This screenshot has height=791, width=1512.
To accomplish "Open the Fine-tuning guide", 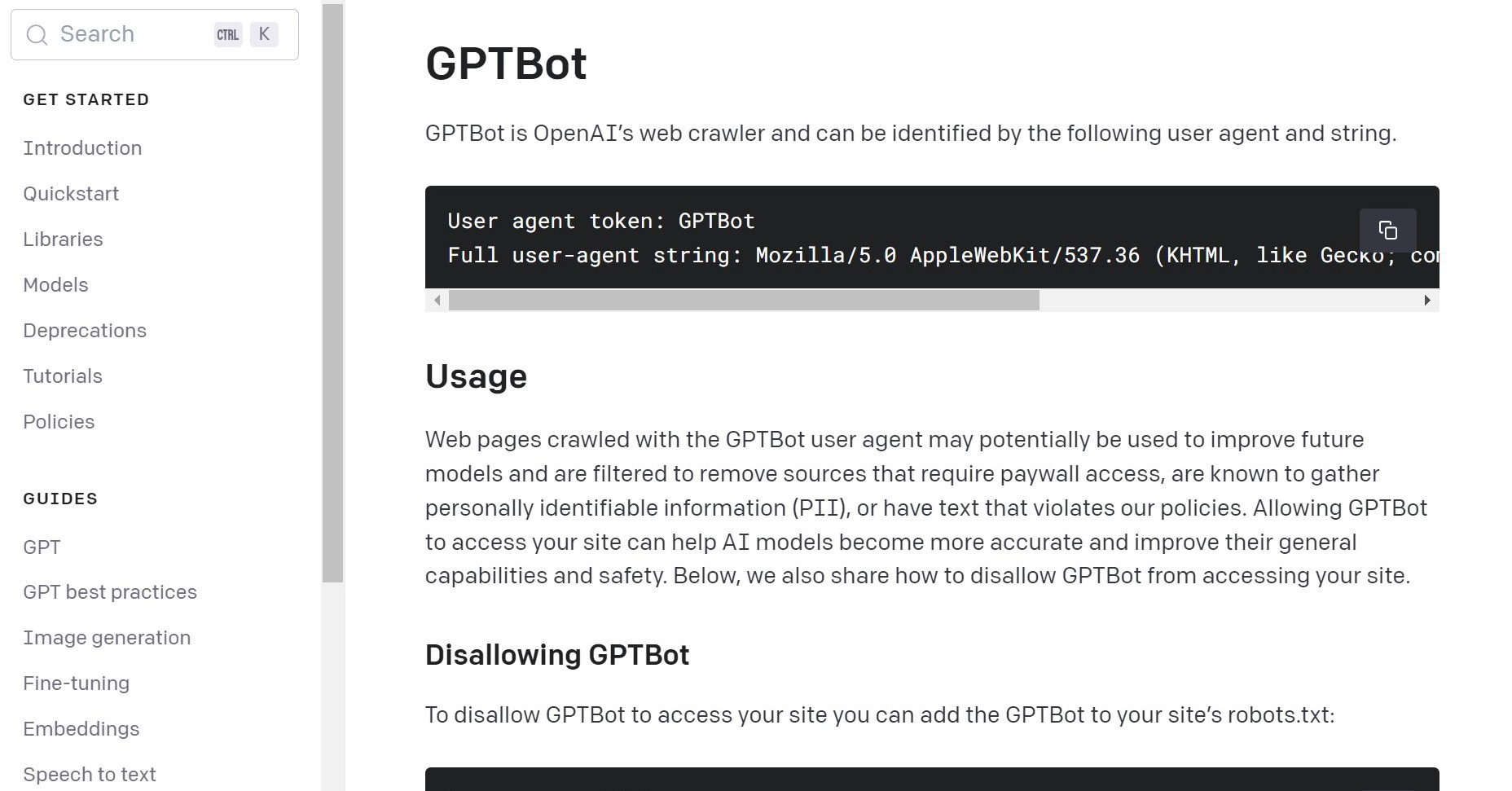I will coord(76,683).
